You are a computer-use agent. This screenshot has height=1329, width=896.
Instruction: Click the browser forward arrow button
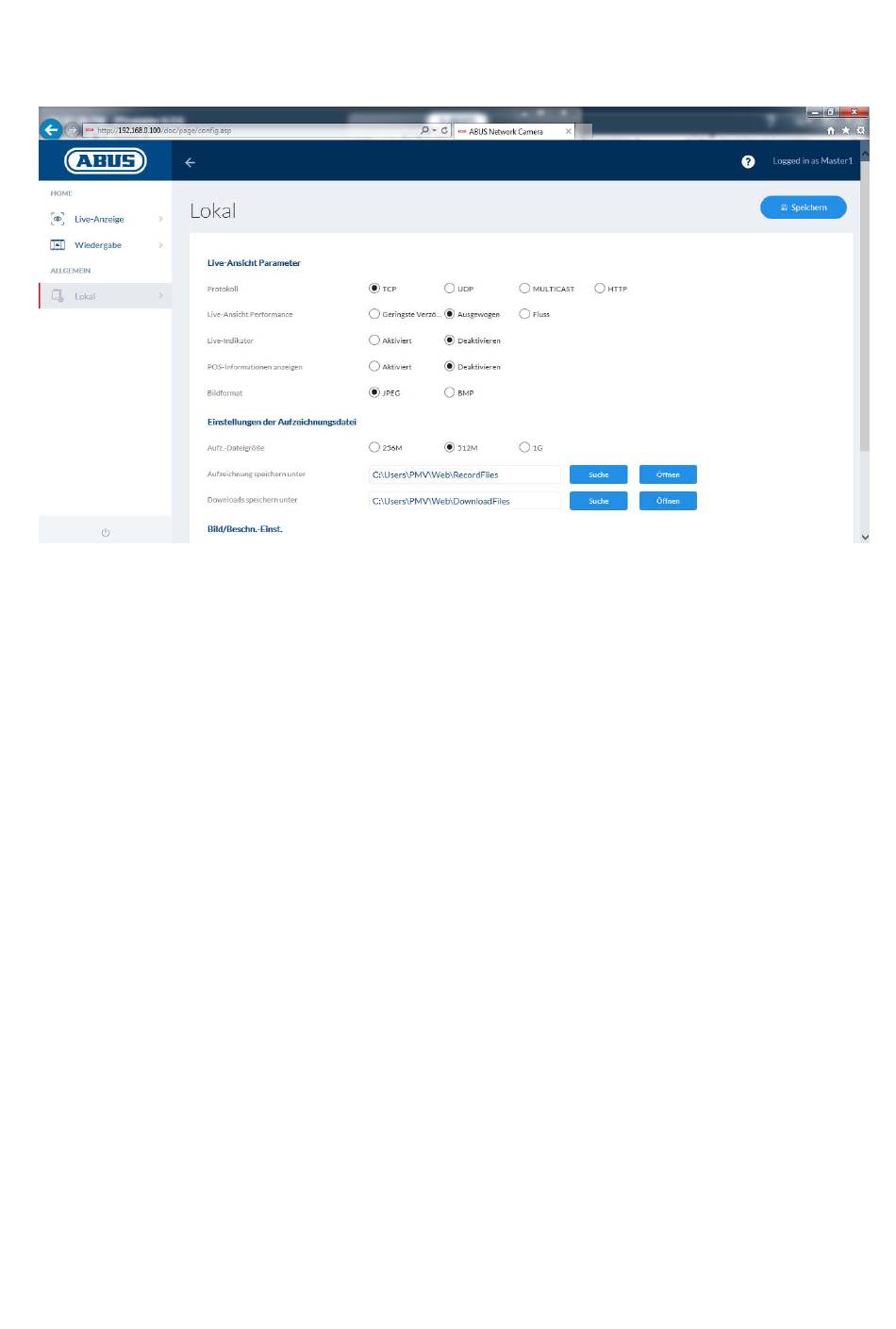tap(72, 130)
